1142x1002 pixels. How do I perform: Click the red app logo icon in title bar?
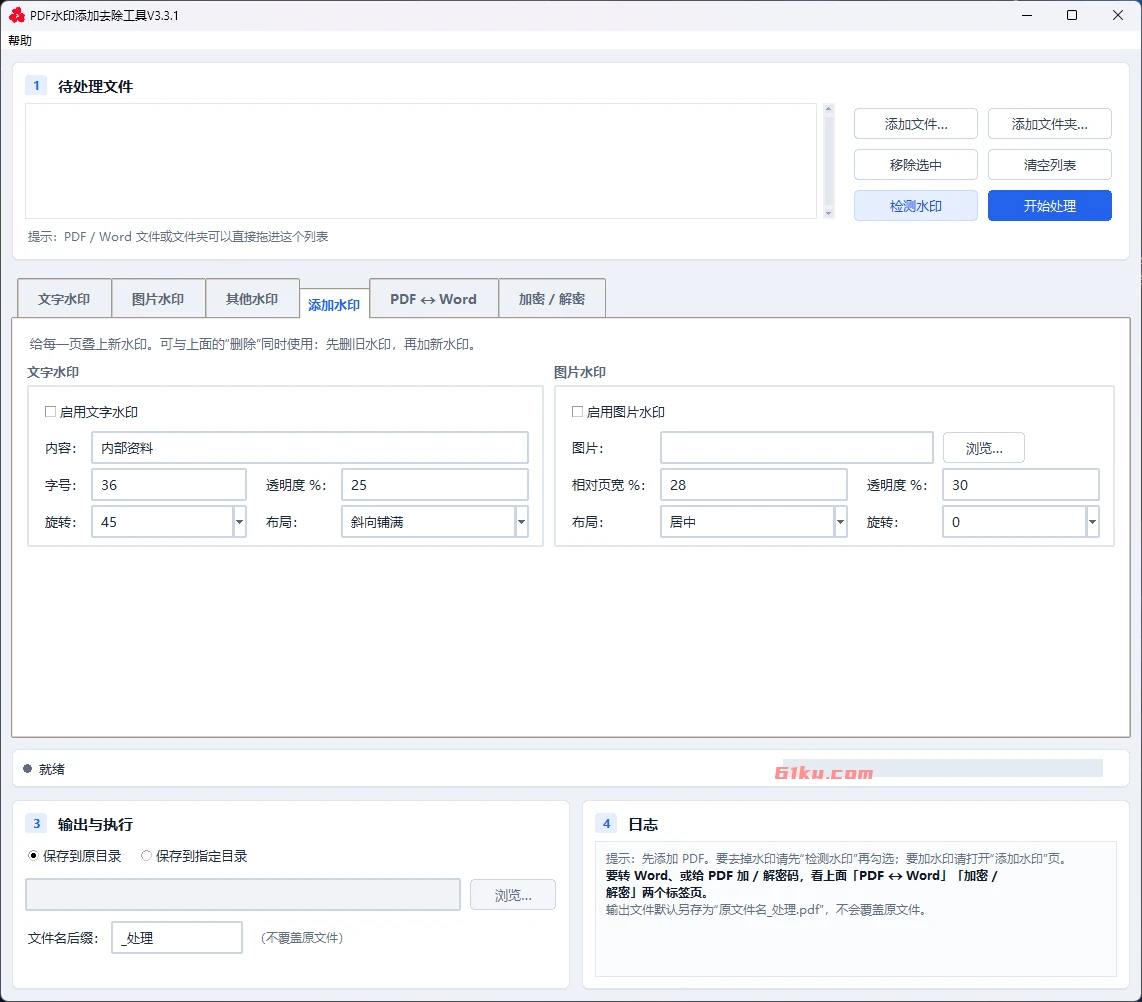pyautogui.click(x=17, y=15)
